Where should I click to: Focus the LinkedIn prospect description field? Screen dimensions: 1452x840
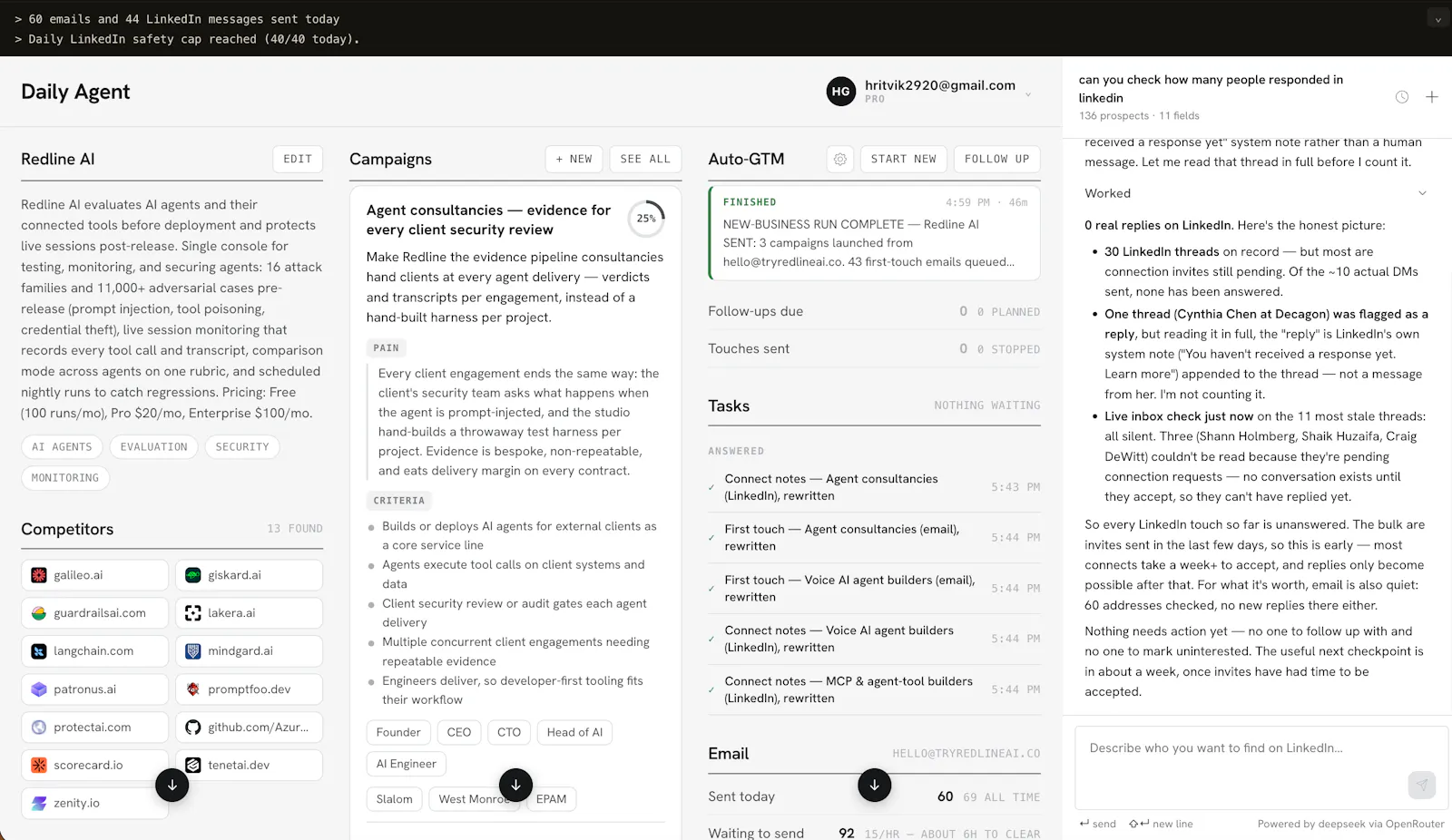[x=1261, y=767]
